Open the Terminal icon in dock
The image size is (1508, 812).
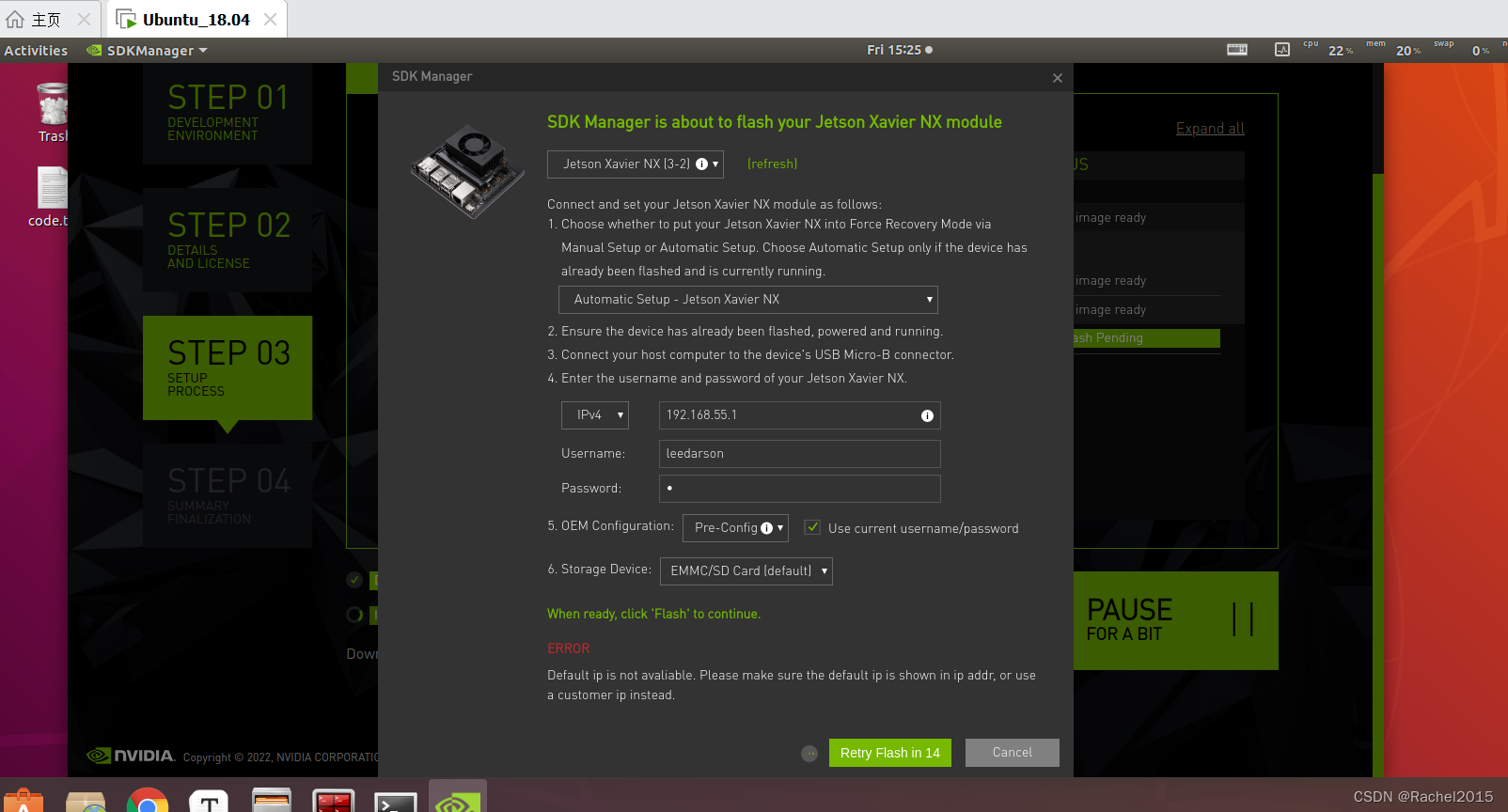point(396,801)
